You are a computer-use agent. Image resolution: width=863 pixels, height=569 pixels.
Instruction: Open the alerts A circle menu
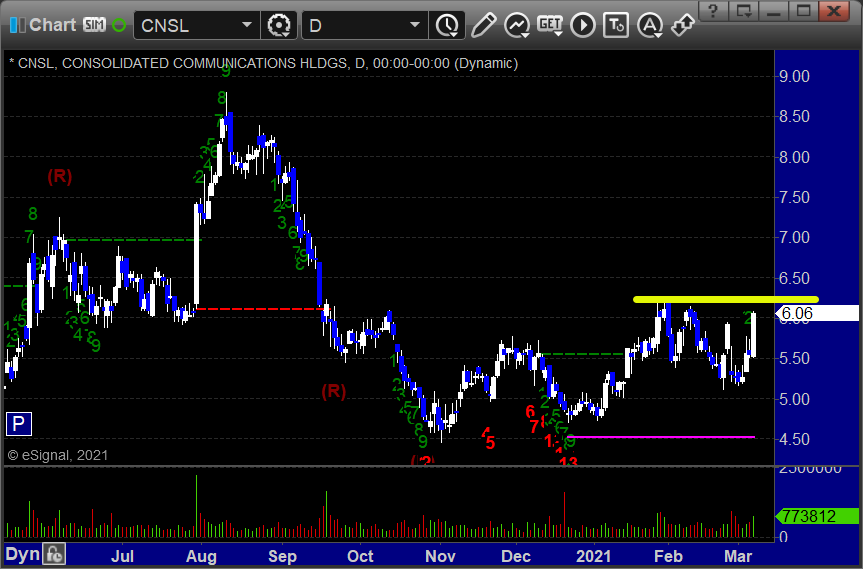pos(650,26)
